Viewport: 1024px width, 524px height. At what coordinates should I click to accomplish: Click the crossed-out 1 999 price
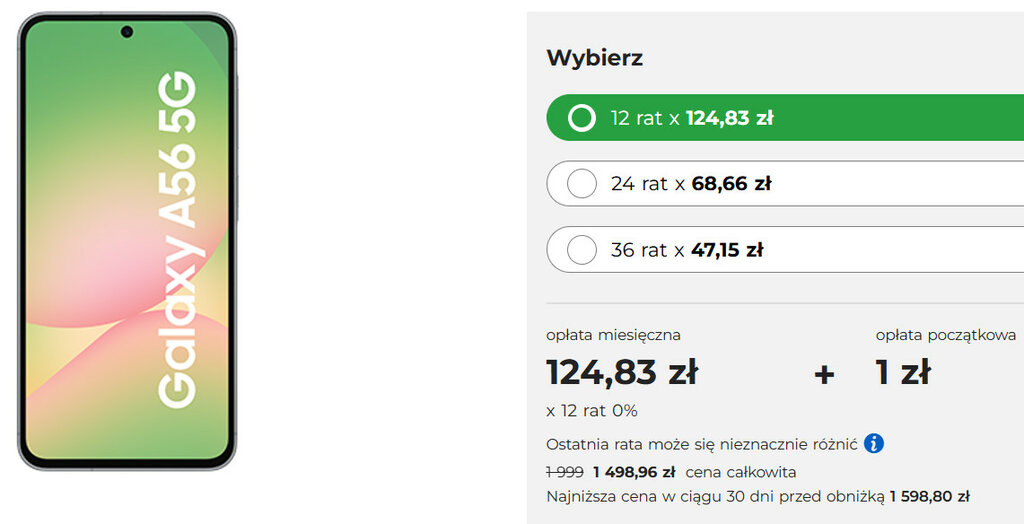pos(564,472)
